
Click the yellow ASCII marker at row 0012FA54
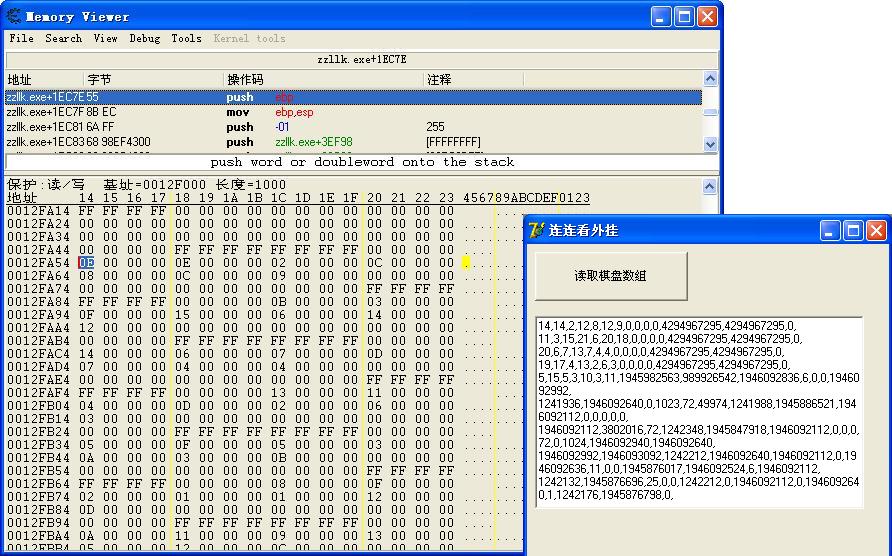[466, 262]
